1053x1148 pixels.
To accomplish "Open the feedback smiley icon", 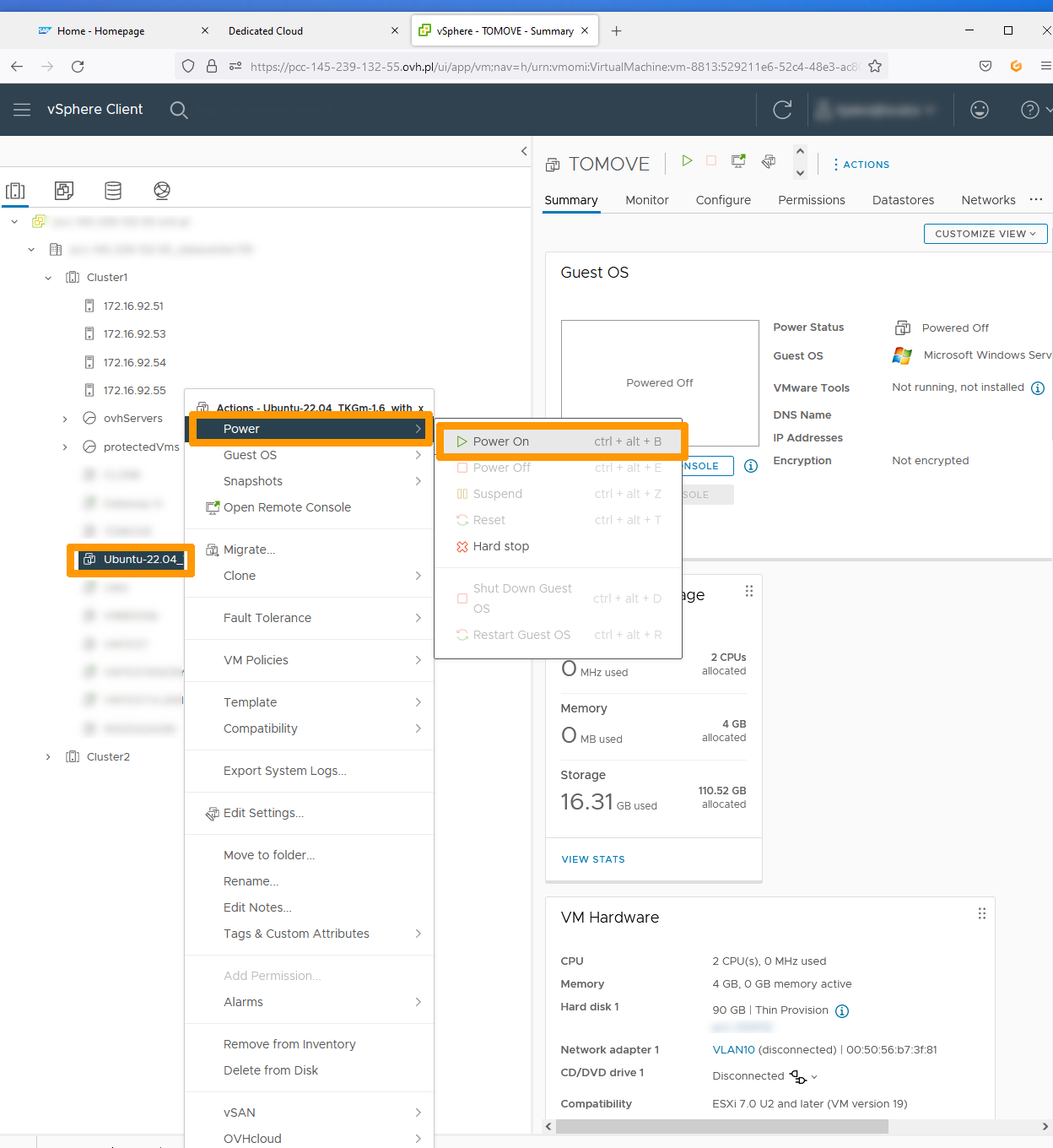I will tap(980, 110).
